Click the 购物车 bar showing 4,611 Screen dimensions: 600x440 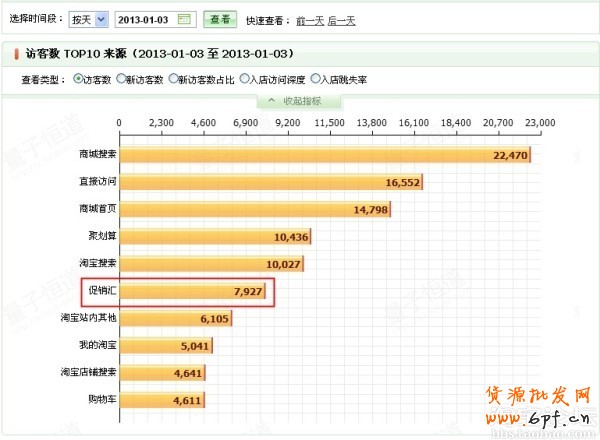pyautogui.click(x=162, y=400)
